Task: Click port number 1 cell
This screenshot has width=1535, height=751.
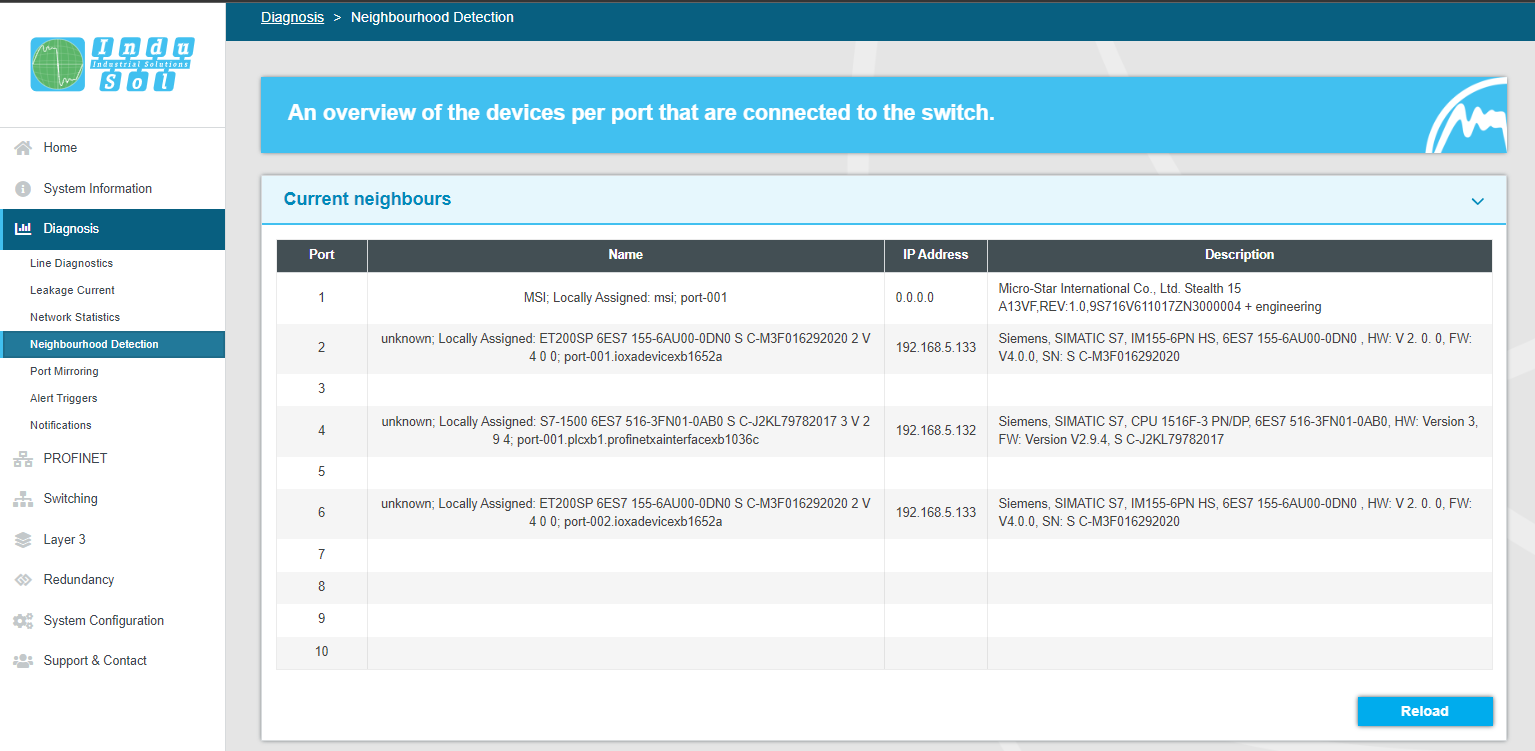Action: 322,298
